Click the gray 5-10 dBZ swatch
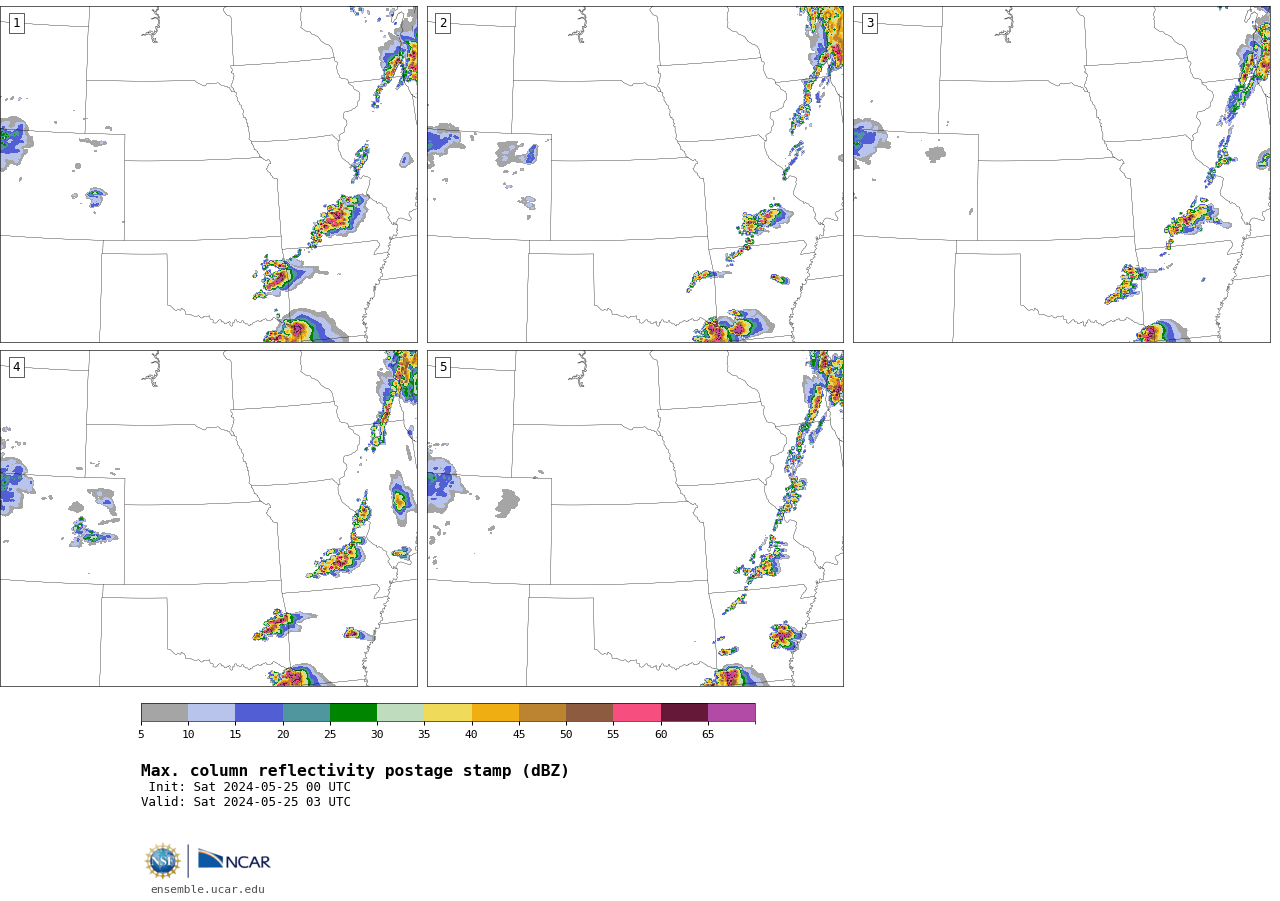 point(164,713)
